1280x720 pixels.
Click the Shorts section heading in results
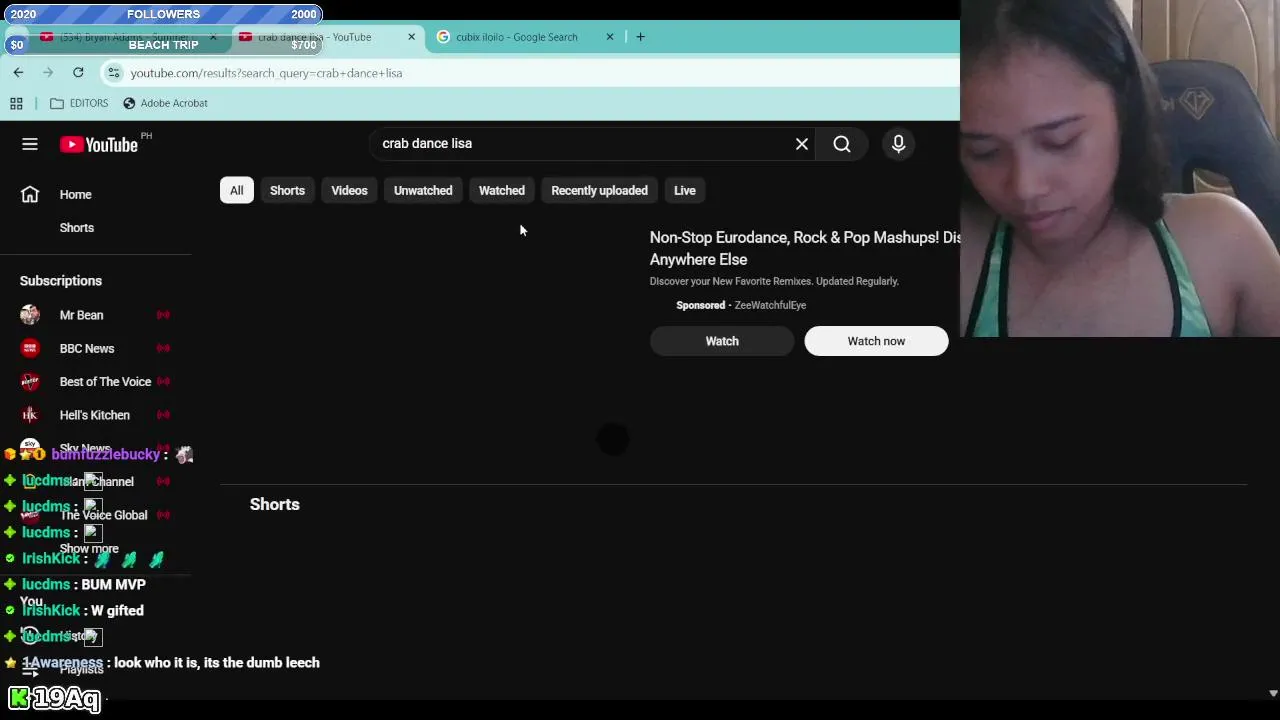pyautogui.click(x=275, y=504)
